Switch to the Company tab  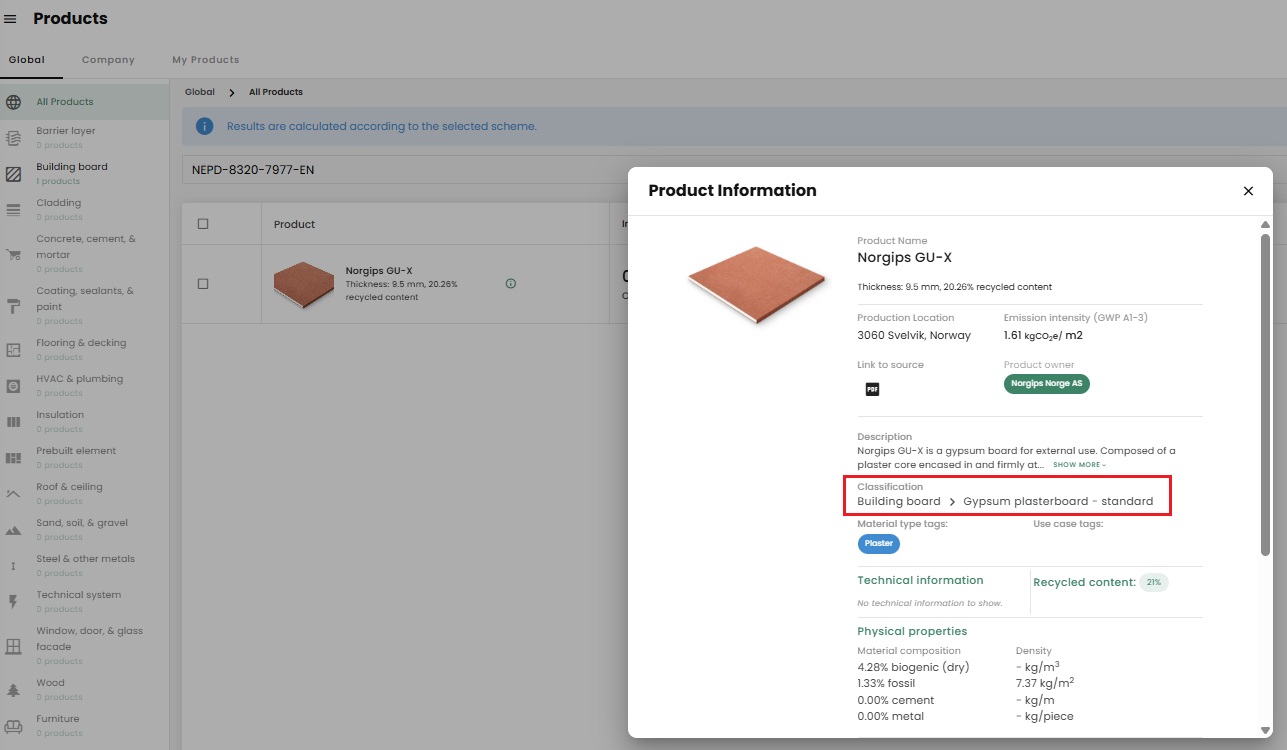(x=108, y=60)
